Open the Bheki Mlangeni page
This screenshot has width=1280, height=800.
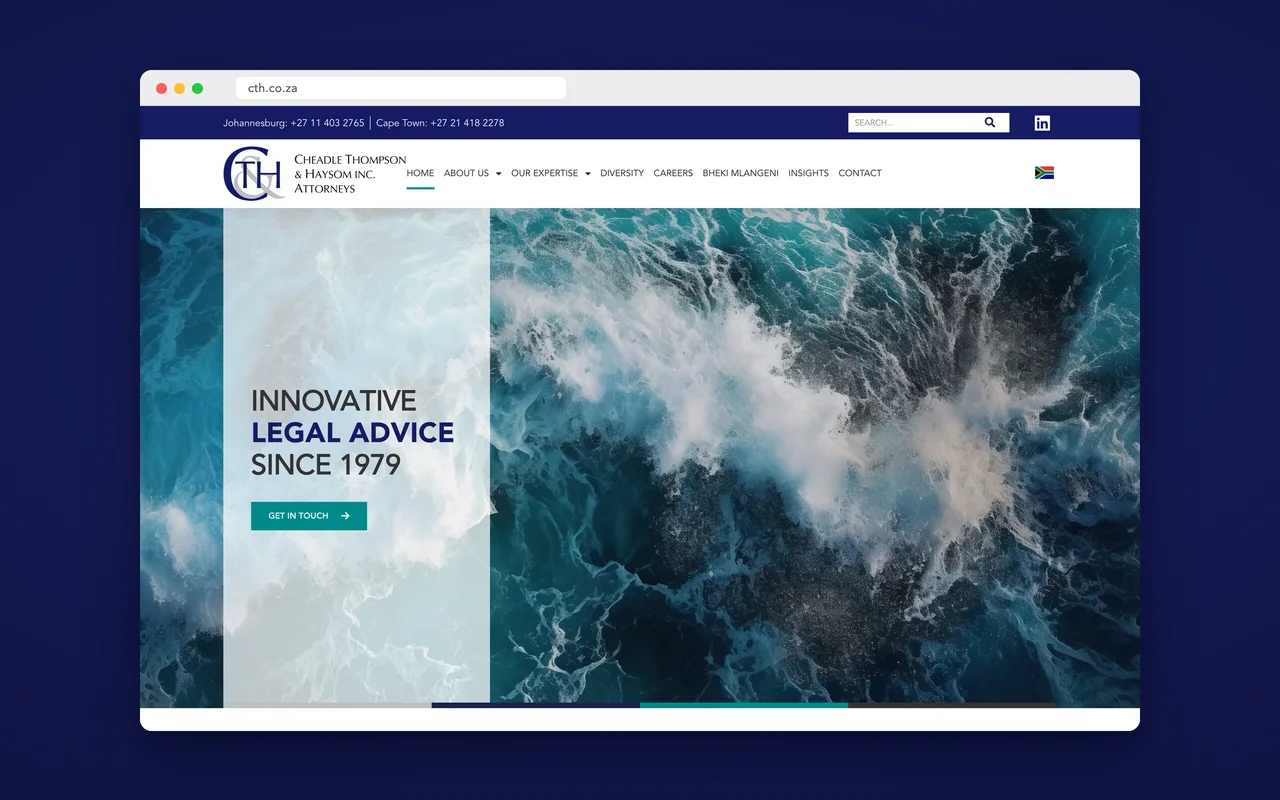coord(740,173)
